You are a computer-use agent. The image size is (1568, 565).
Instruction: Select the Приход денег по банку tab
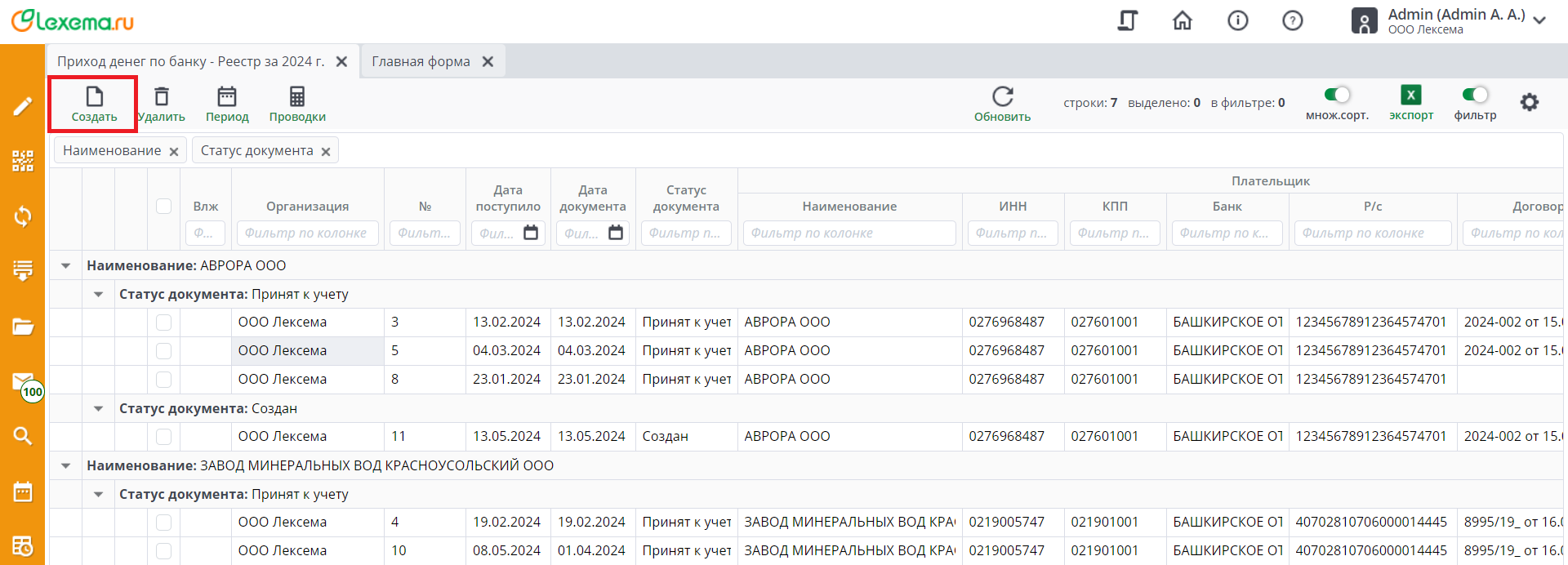[190, 61]
